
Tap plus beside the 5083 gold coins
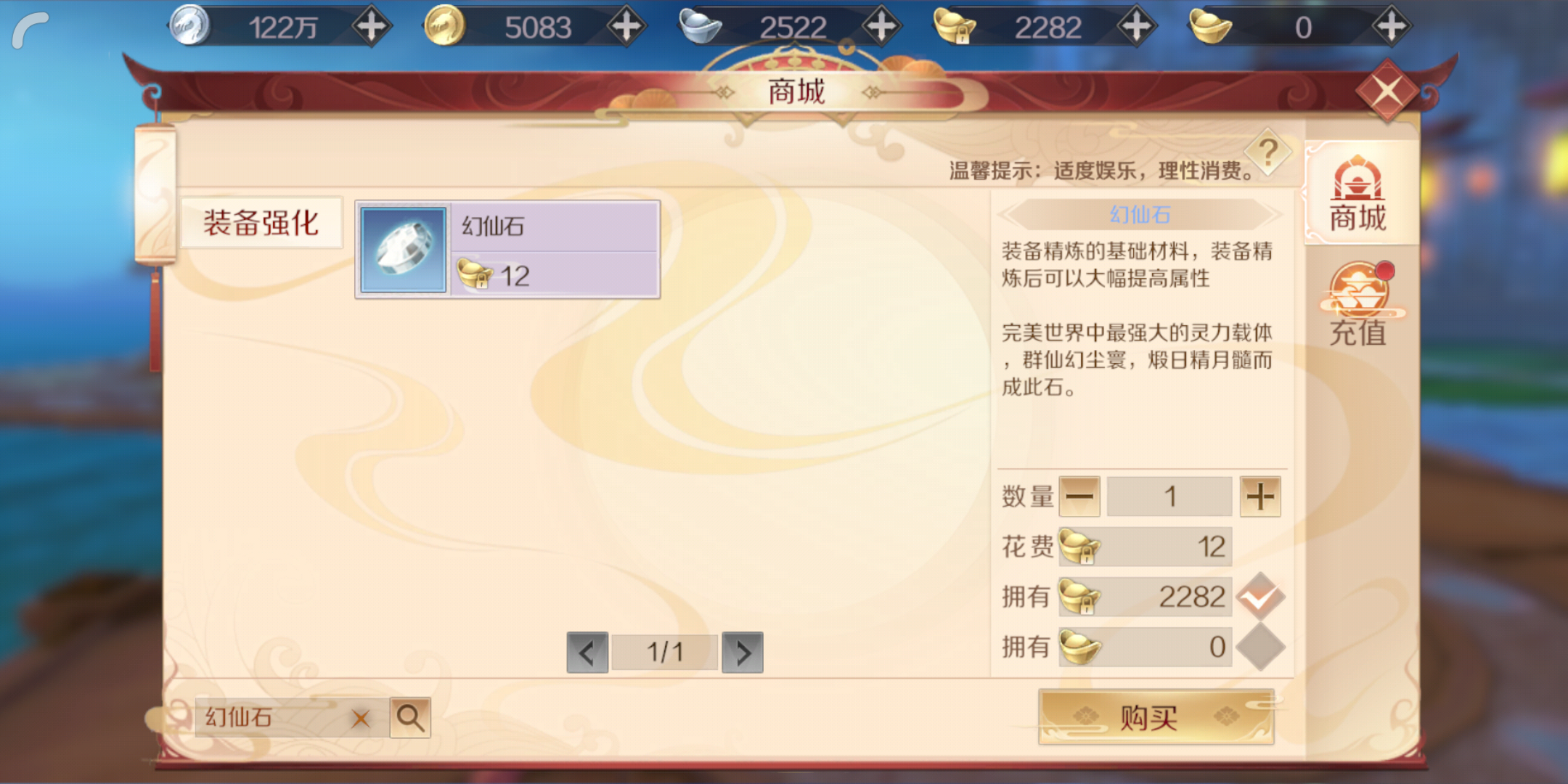pos(626,27)
